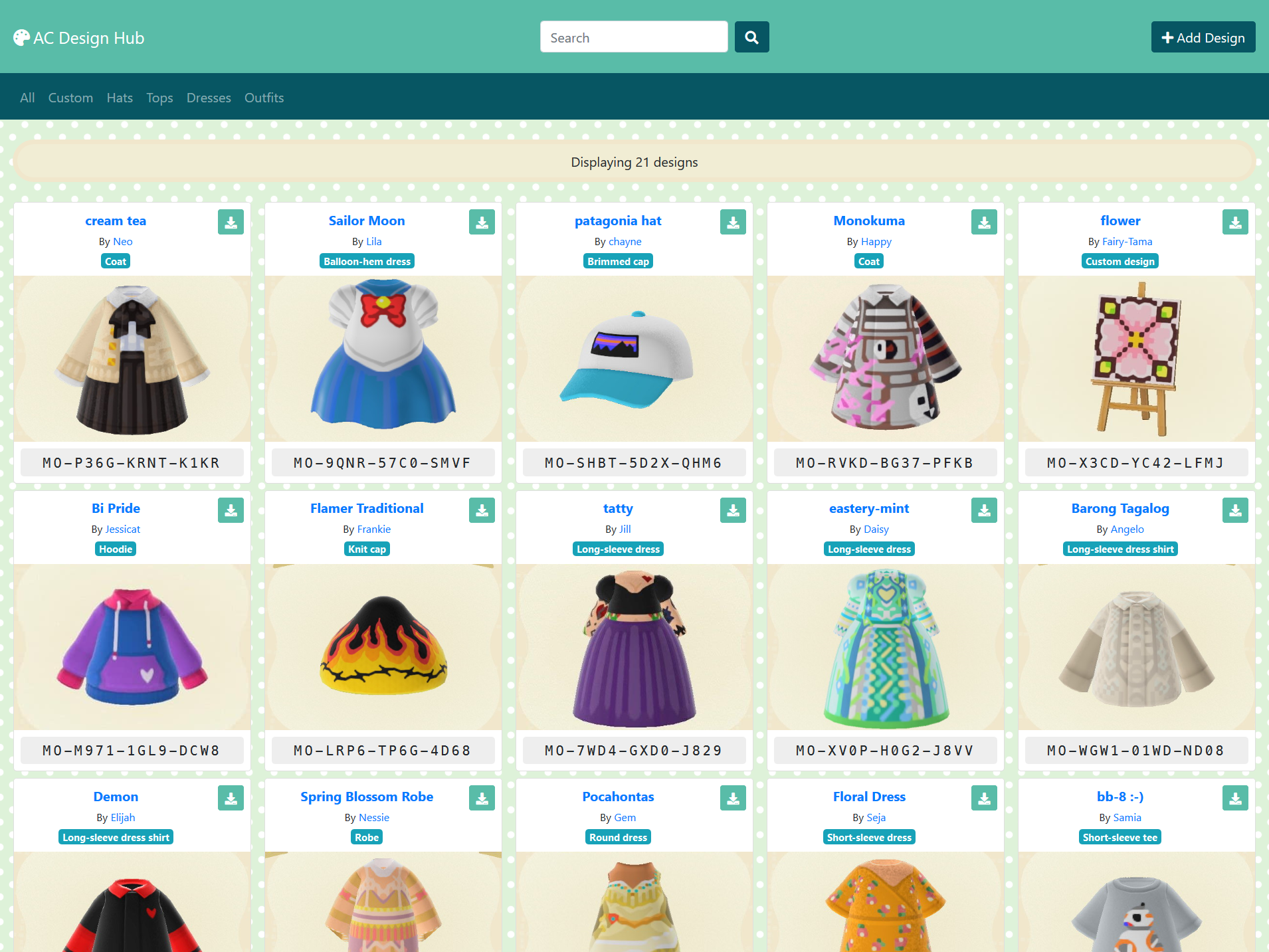Click the tatty purple dress image

point(634,646)
